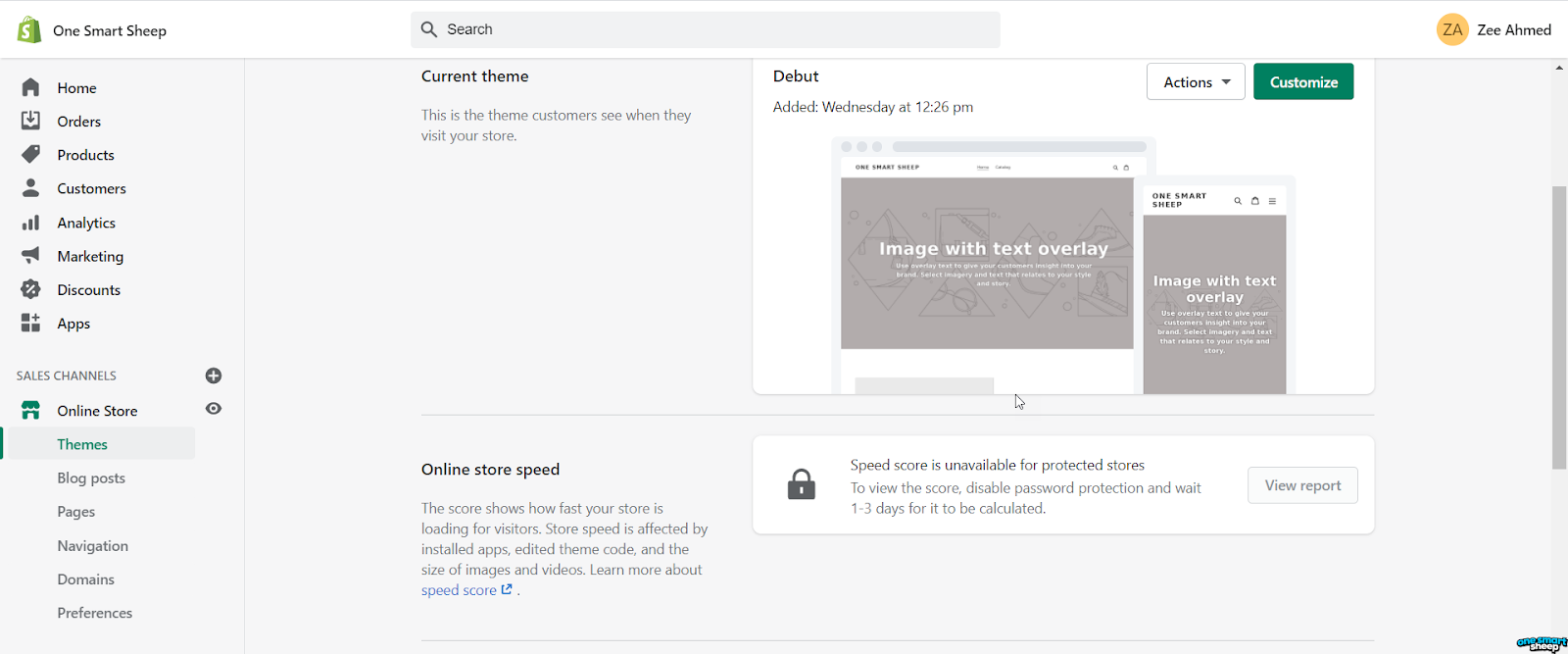Click the Apps grid icon
The width and height of the screenshot is (1568, 654).
(x=31, y=323)
